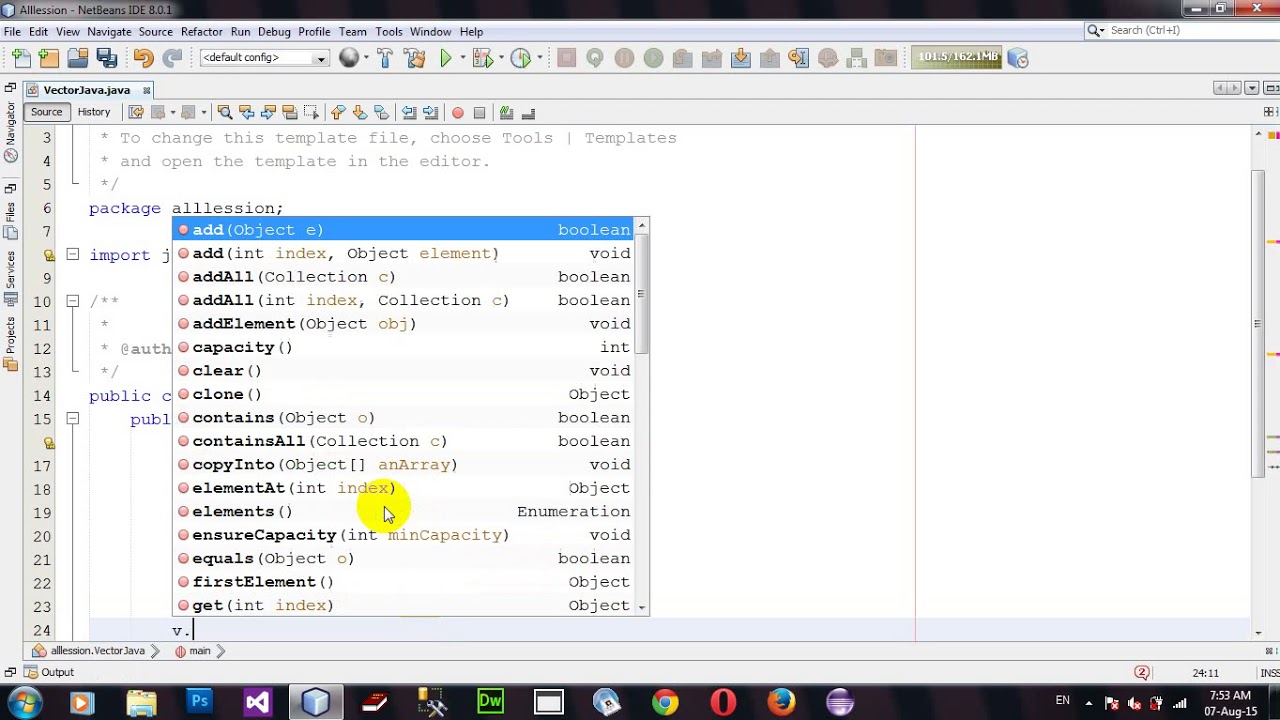Screen dimensions: 1280x720
Task: Open the Refactor menu
Action: pyautogui.click(x=201, y=31)
